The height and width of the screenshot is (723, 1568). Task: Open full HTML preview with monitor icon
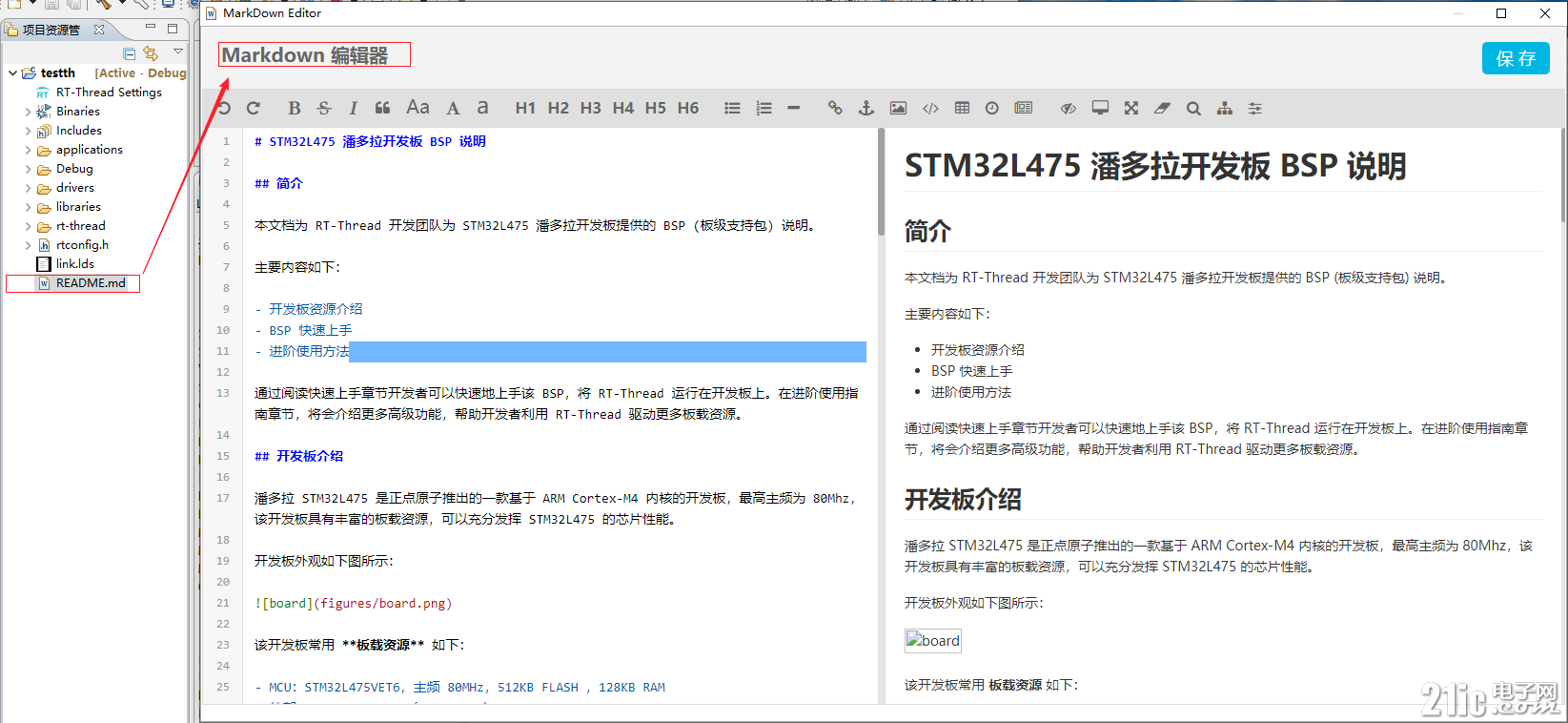point(1100,108)
